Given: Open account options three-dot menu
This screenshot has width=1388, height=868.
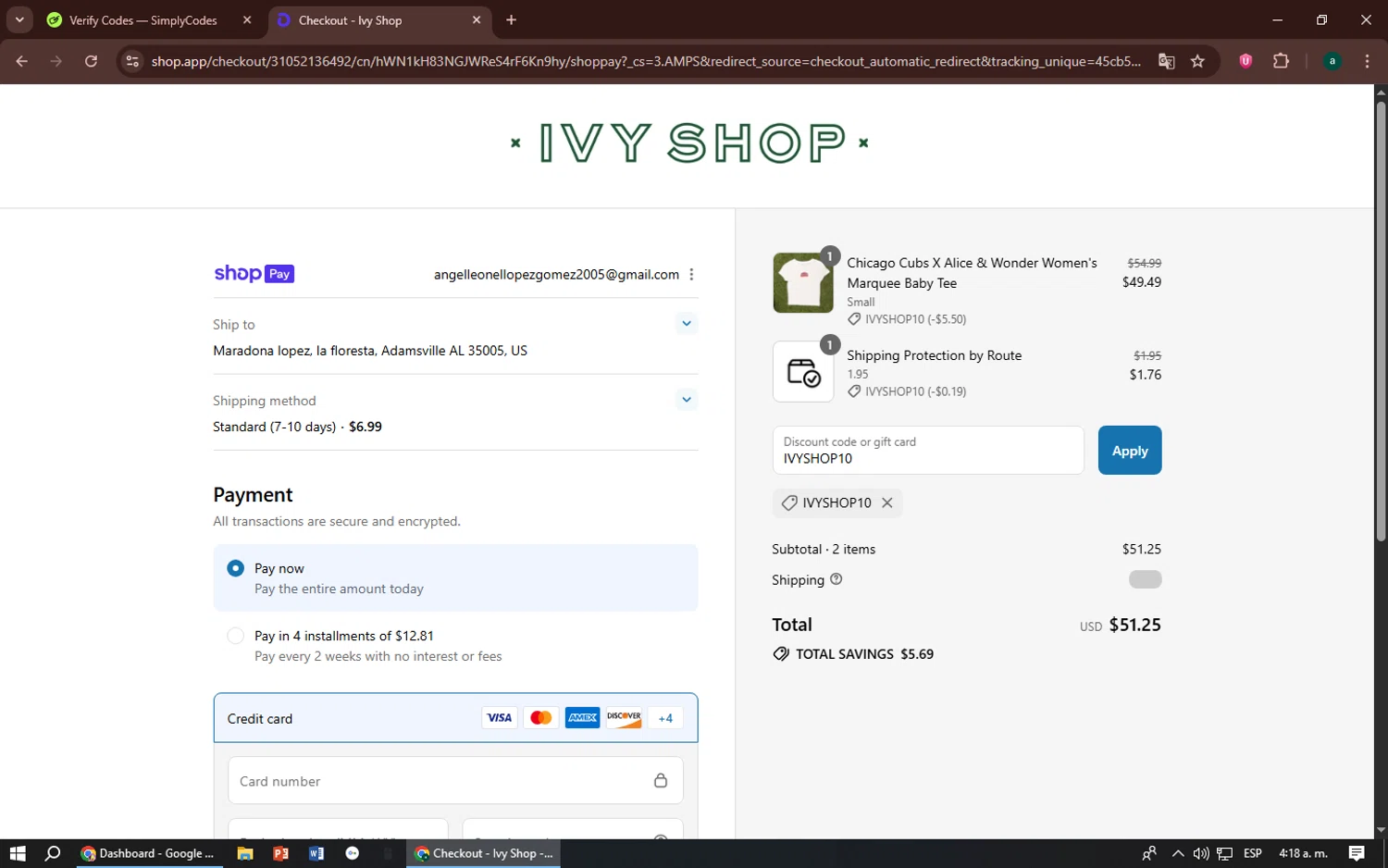Looking at the screenshot, I should click(x=691, y=274).
